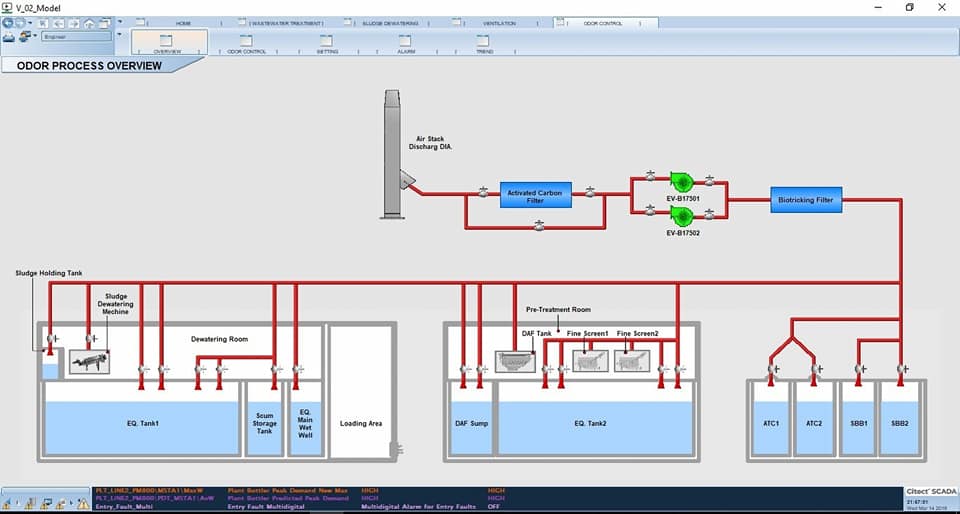This screenshot has width=960, height=514.
Task: Click the damper valve above Sludge Holding Tank
Action: pos(52,338)
